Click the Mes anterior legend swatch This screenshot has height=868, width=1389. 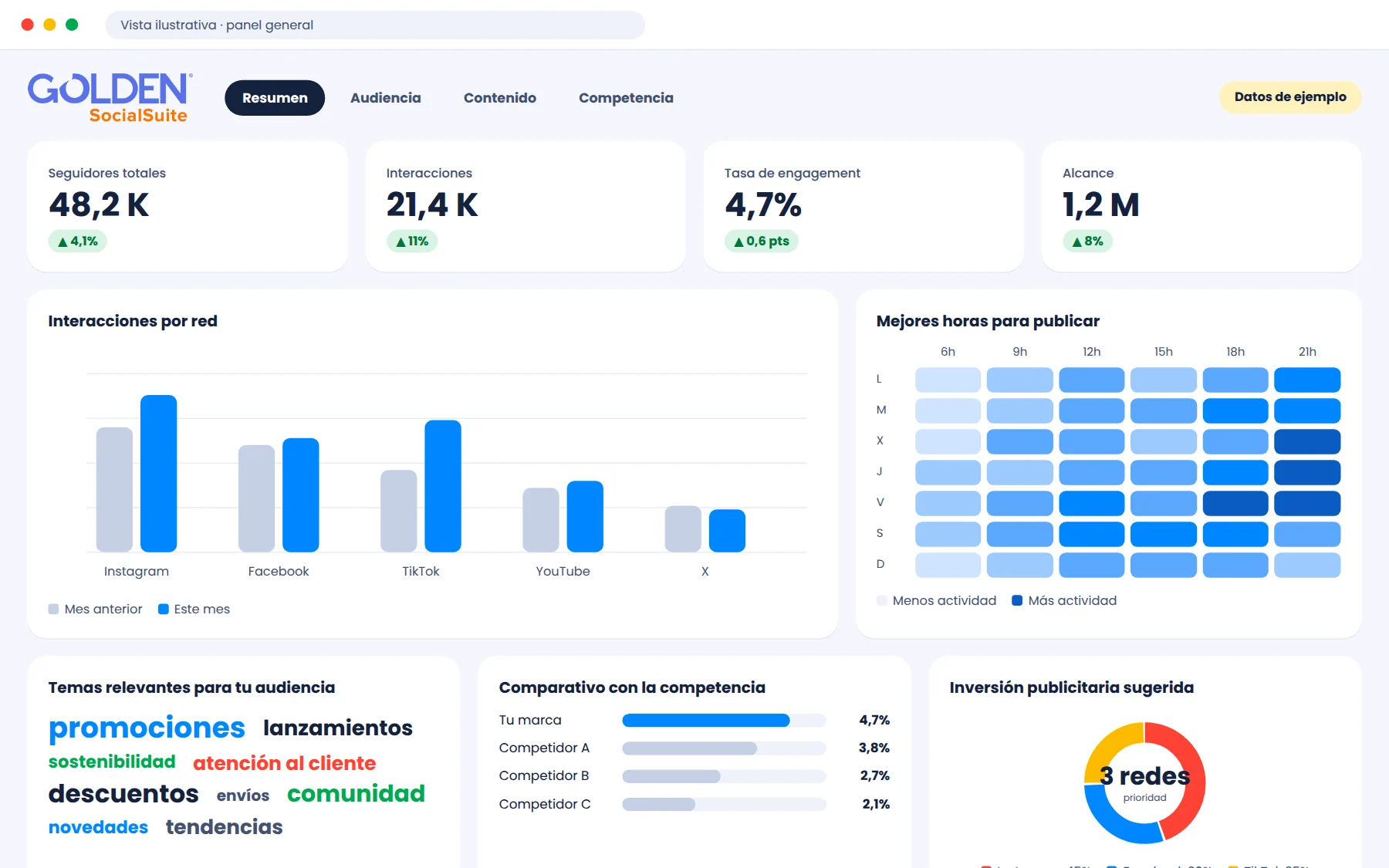coord(53,609)
